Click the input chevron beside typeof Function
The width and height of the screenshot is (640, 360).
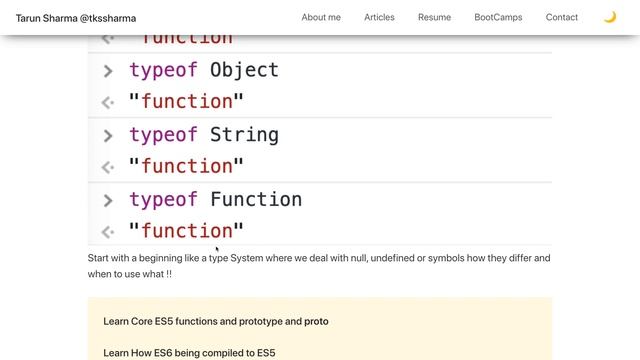[x=108, y=200]
